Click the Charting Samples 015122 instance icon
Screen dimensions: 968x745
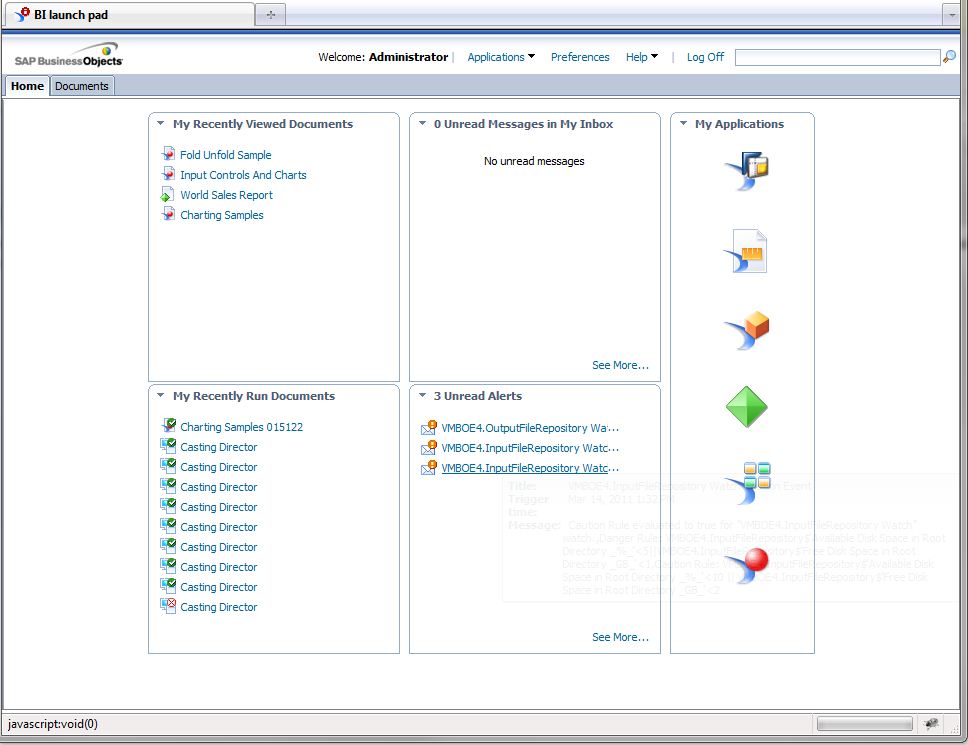coord(168,425)
